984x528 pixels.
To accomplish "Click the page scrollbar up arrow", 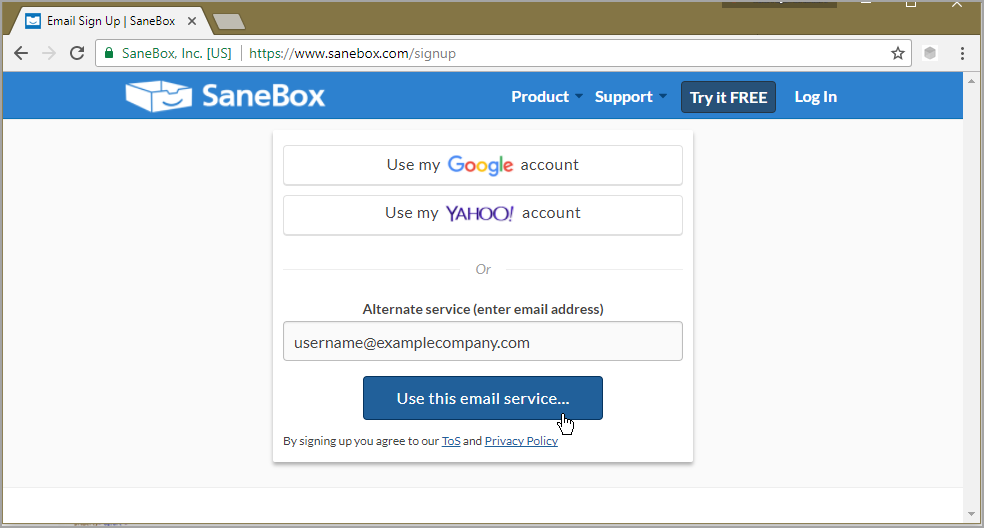I will tap(971, 81).
